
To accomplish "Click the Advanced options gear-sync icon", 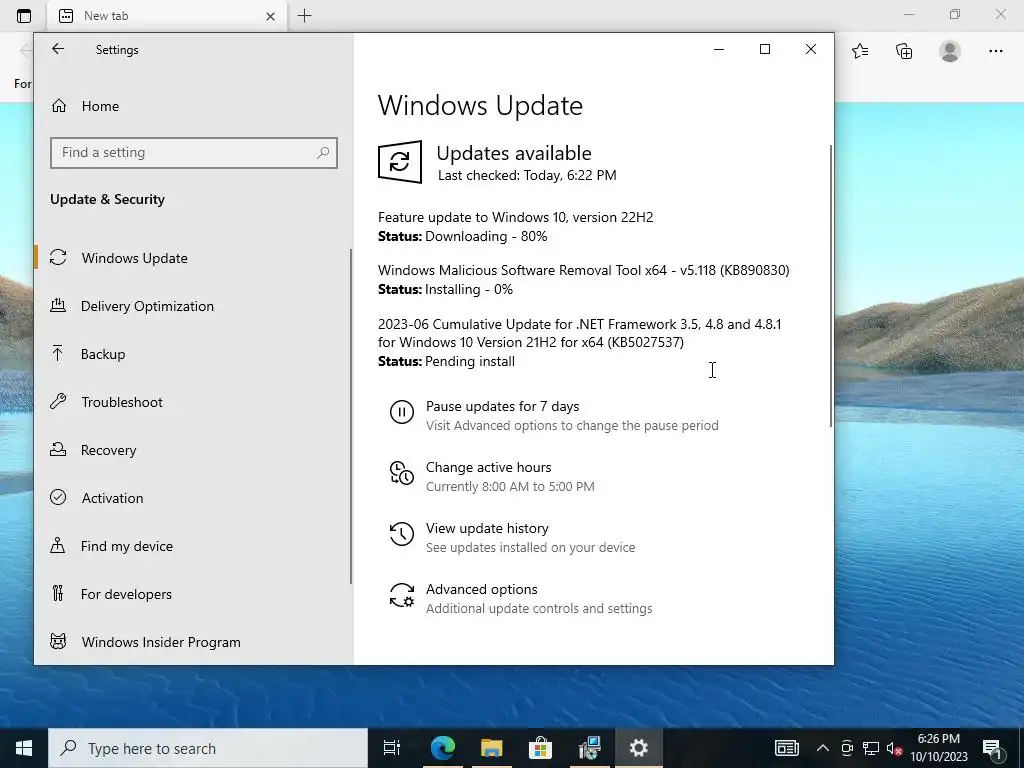I will tap(402, 596).
